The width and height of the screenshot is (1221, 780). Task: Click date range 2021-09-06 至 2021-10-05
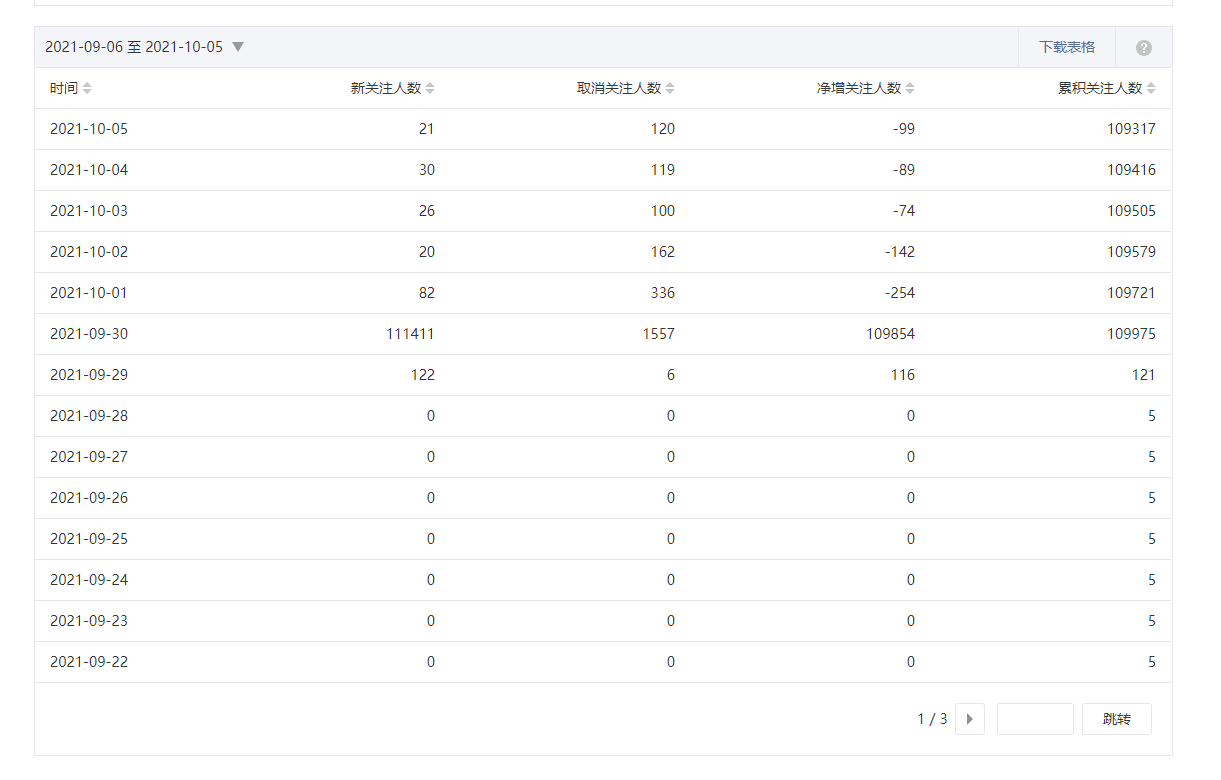tap(134, 47)
